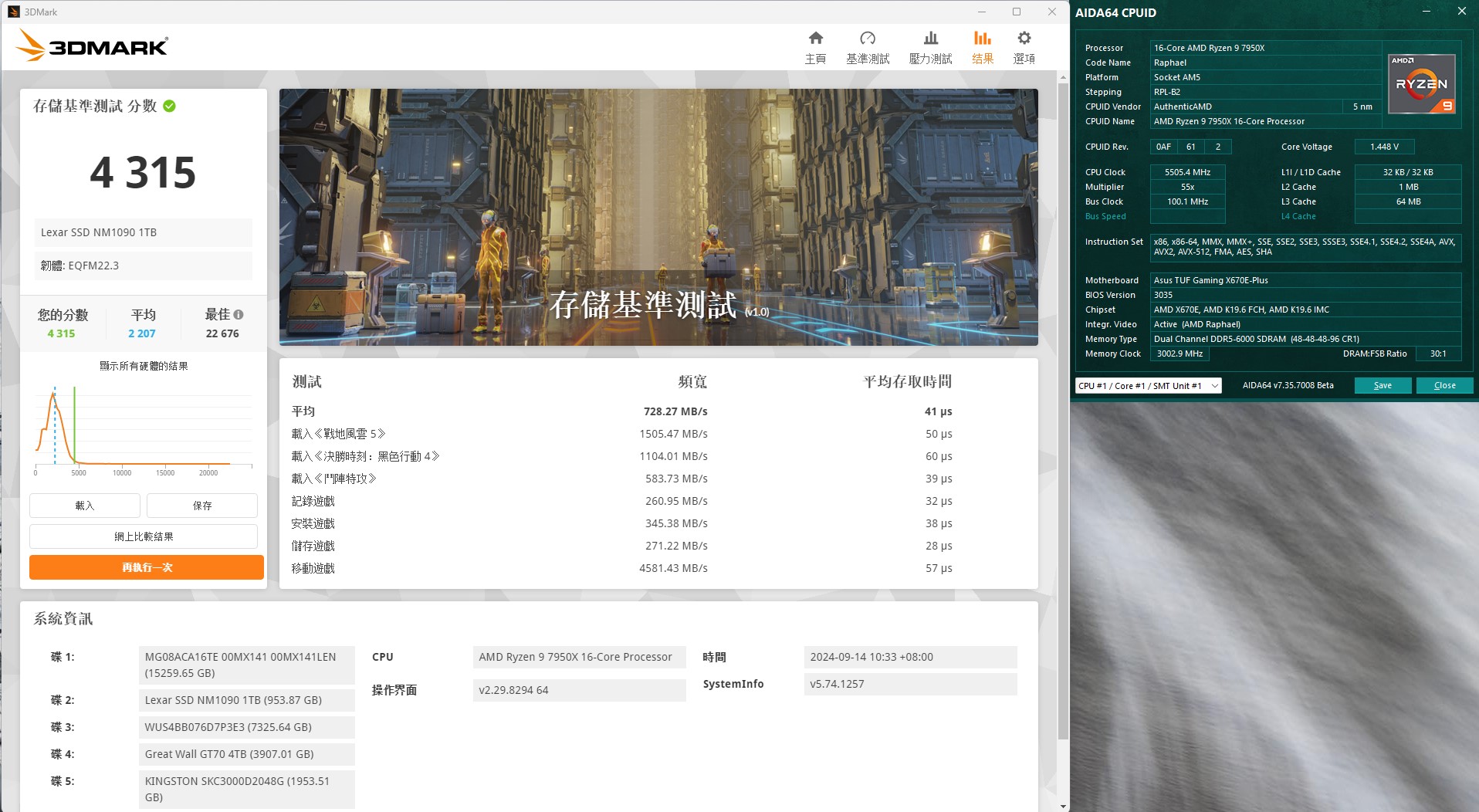This screenshot has height=812, width=1479.
Task: Click the Core Voltage 1.448 V value
Action: click(1384, 147)
